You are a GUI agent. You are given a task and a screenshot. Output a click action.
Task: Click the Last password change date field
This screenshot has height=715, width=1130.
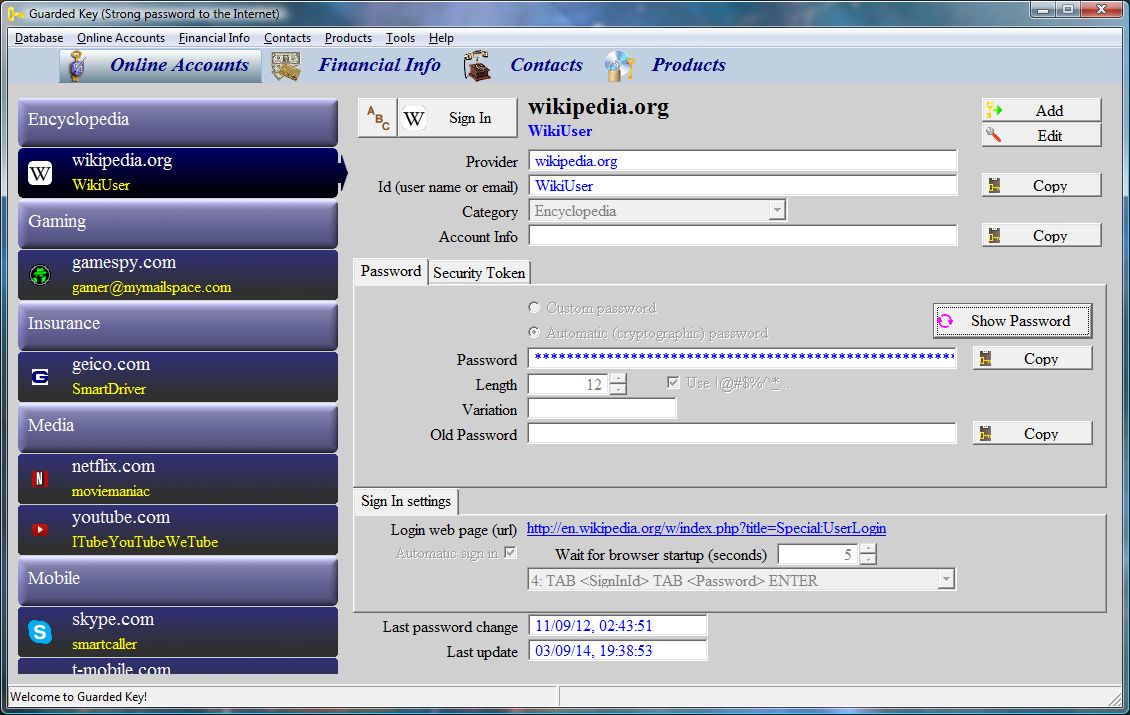[618, 626]
